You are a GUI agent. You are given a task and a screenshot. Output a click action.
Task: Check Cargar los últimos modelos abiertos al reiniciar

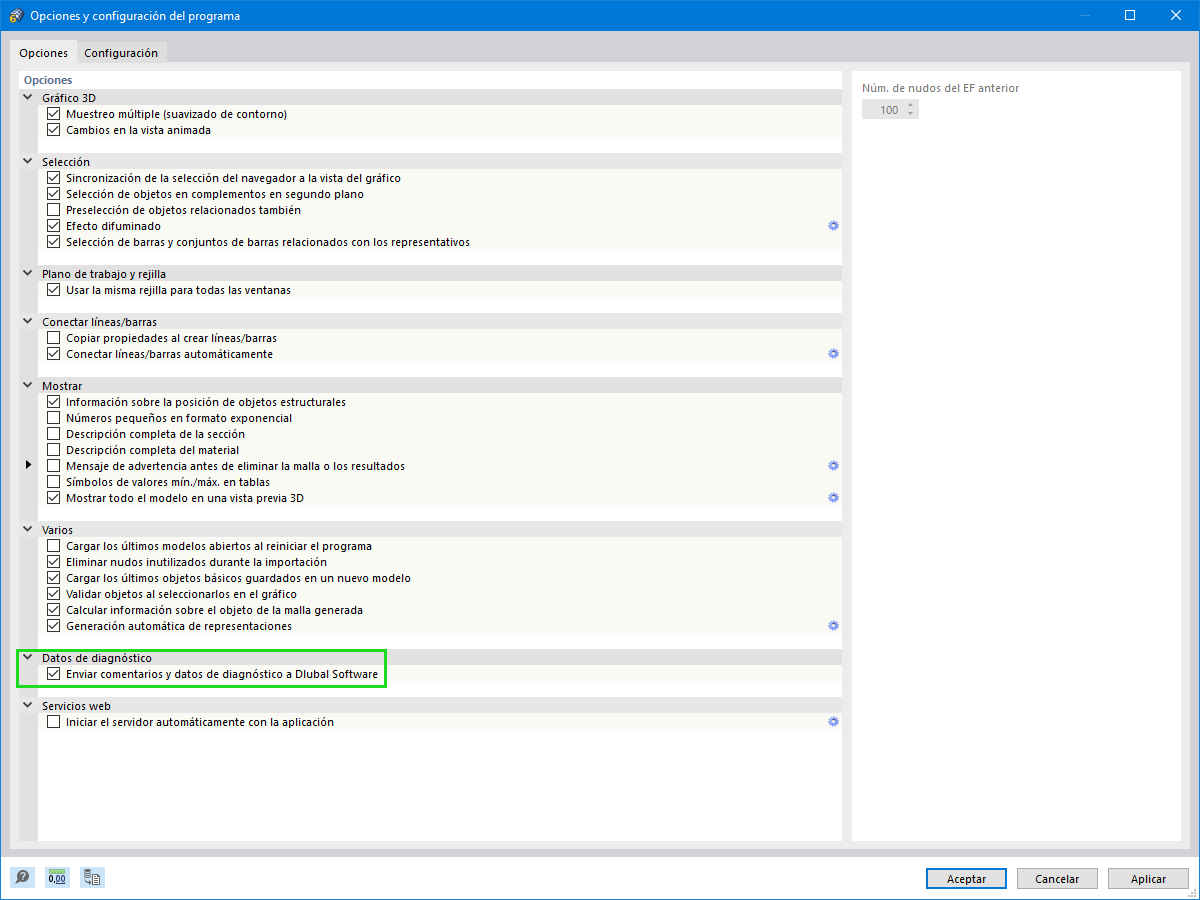pyautogui.click(x=54, y=546)
